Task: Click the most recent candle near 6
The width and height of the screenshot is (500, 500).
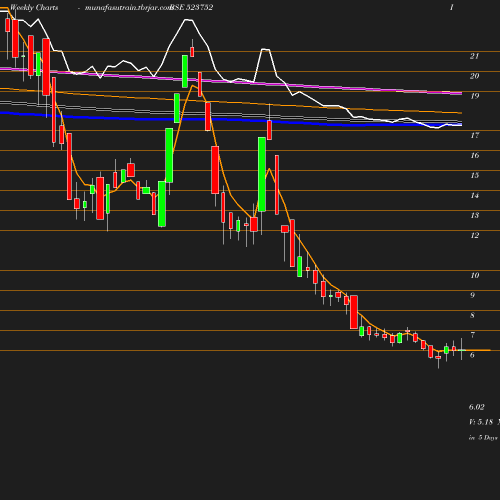Action: tap(462, 349)
